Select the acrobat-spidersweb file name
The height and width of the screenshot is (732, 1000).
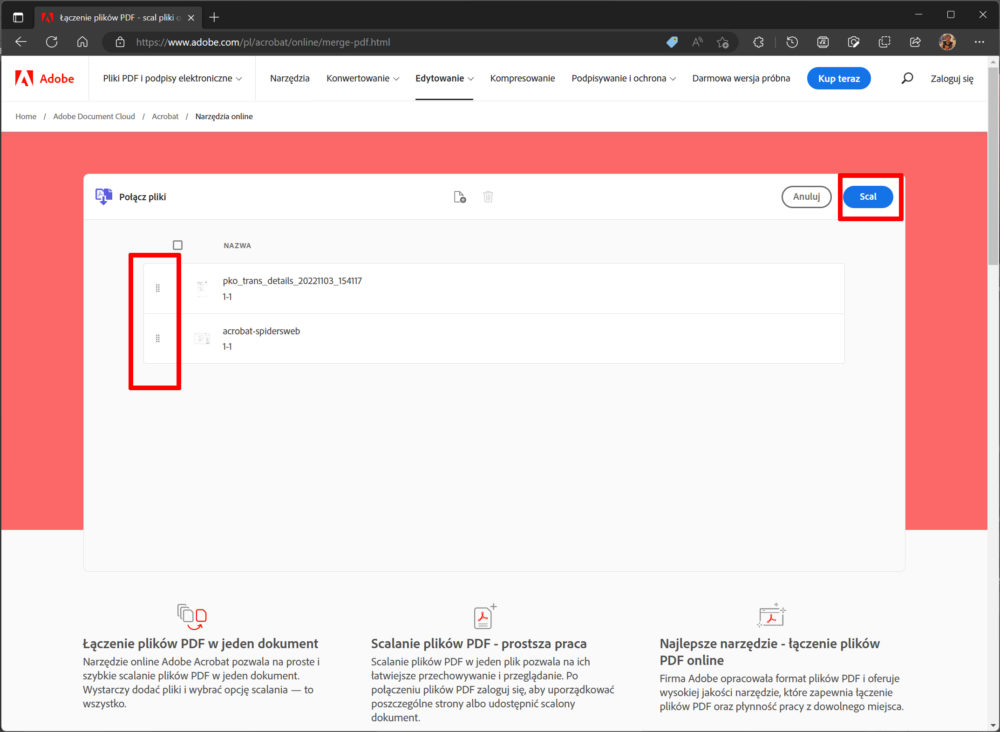pos(261,331)
